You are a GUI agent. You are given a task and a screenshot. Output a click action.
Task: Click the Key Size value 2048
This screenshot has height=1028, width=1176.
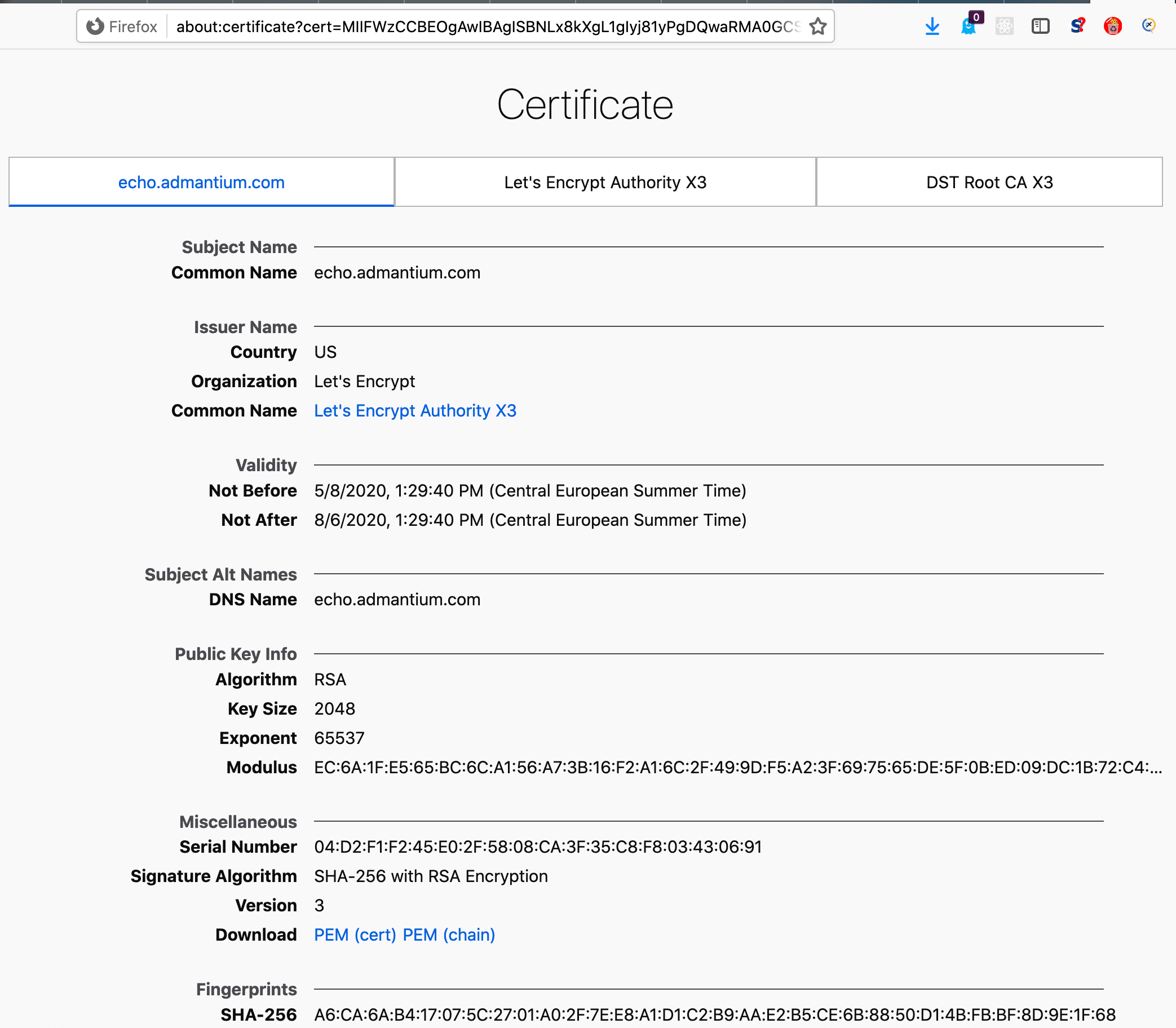click(x=335, y=709)
